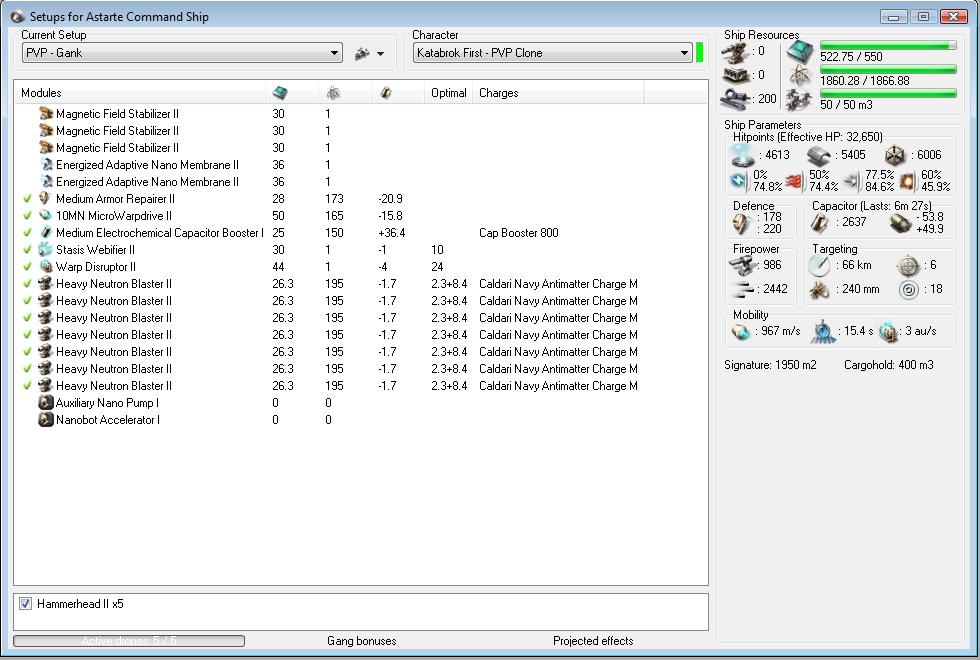The height and width of the screenshot is (660, 980).
Task: Toggle active checkmark for Medium Electrochemical Capacitor Booster
Action: pos(27,232)
